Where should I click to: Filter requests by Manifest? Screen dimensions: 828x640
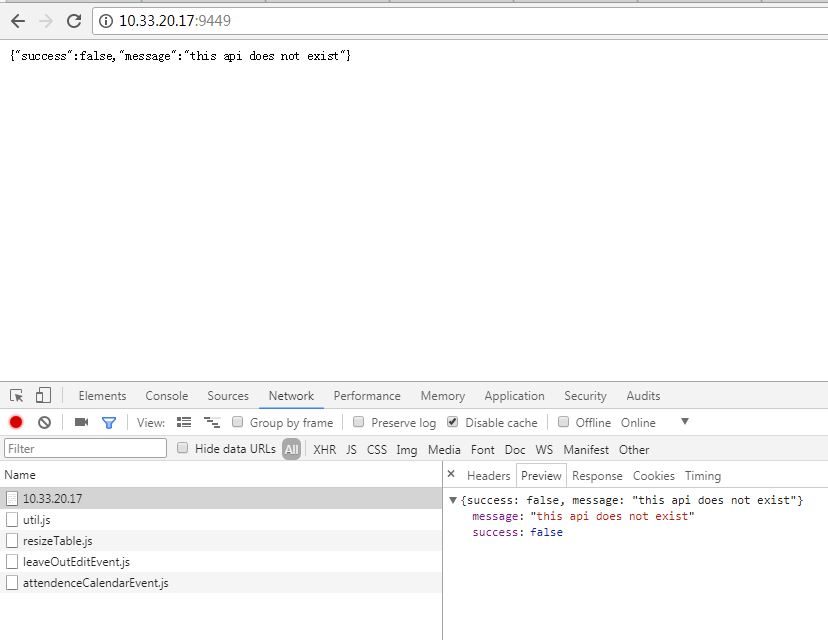click(x=586, y=450)
